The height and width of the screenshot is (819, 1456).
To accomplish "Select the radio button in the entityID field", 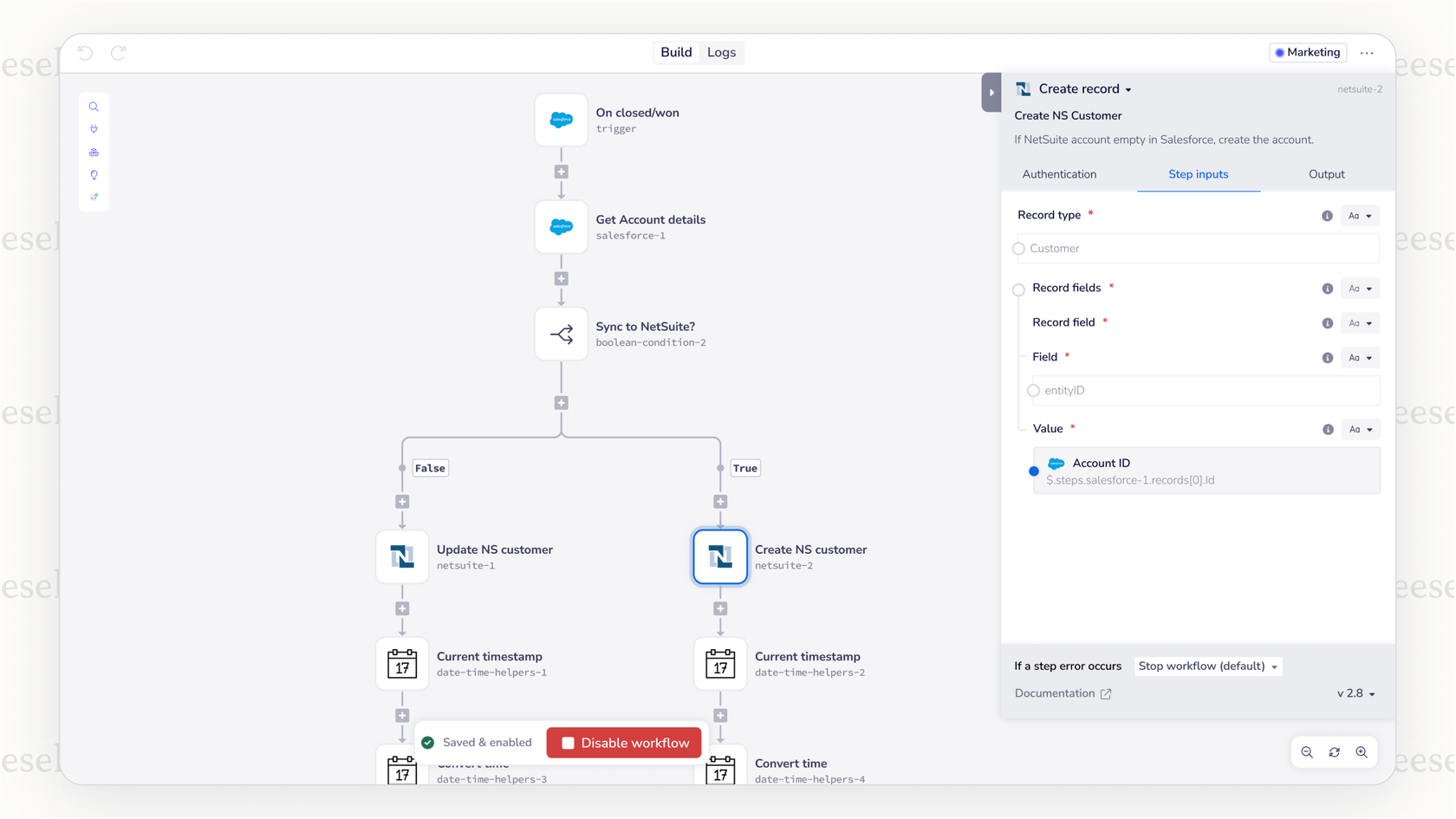I will pyautogui.click(x=1033, y=390).
